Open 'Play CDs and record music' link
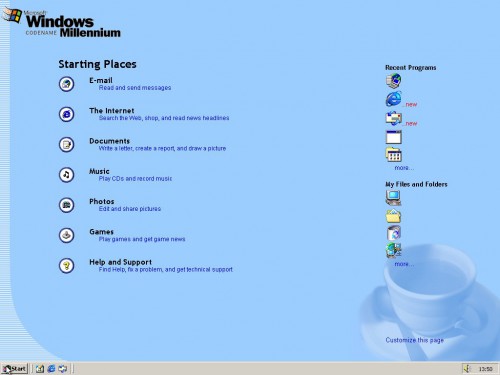The width and height of the screenshot is (500, 375). [x=135, y=179]
